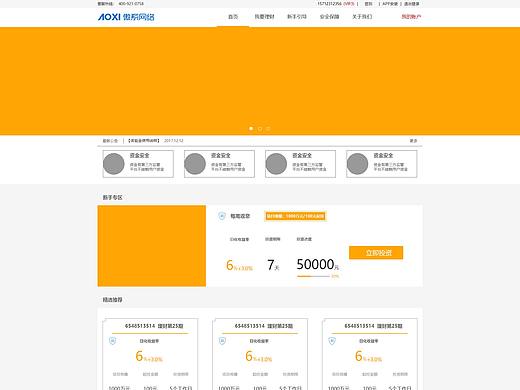The image size is (520, 390).
Task: Click the shield icon on the left product card
Action: [x=113, y=341]
